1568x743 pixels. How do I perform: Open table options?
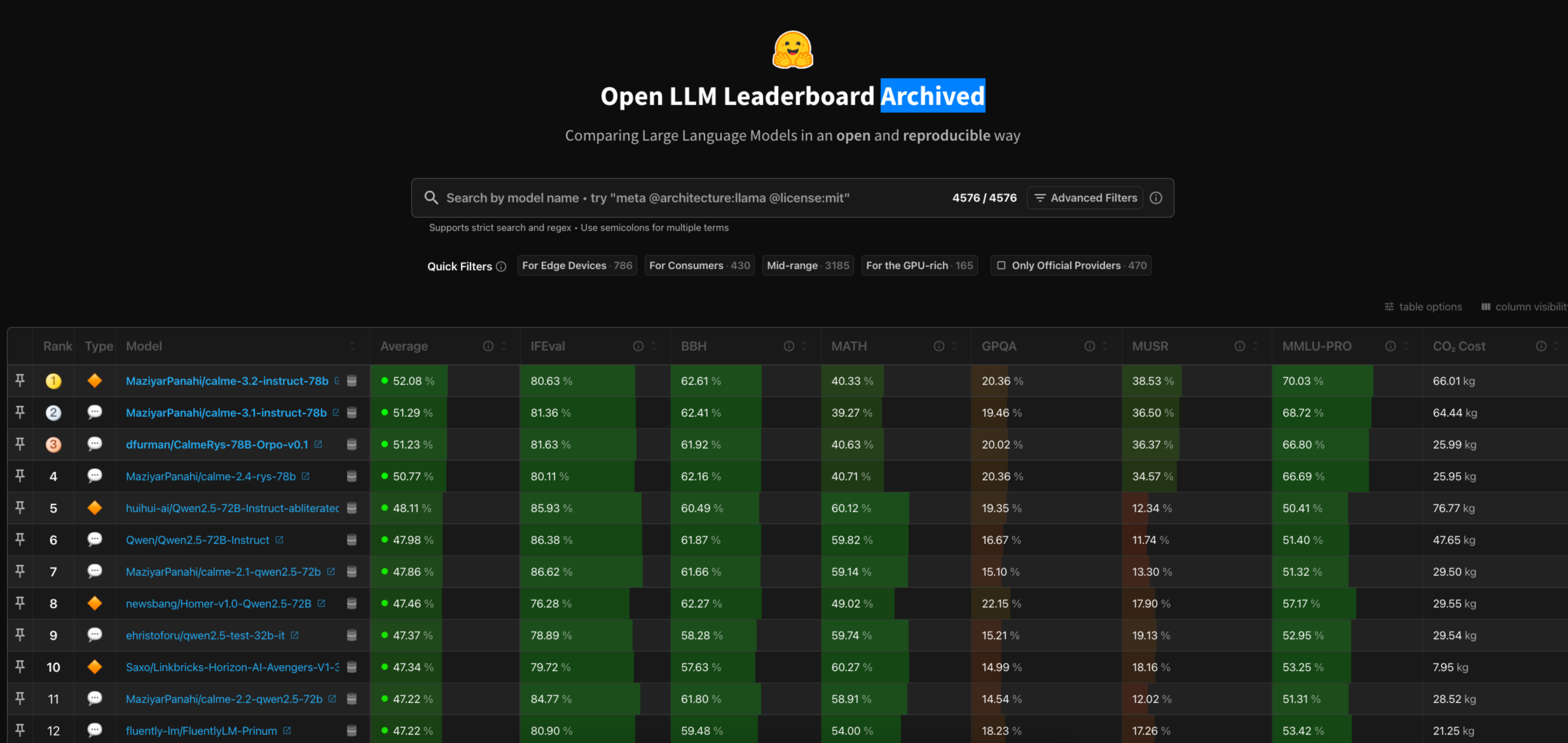point(1423,307)
